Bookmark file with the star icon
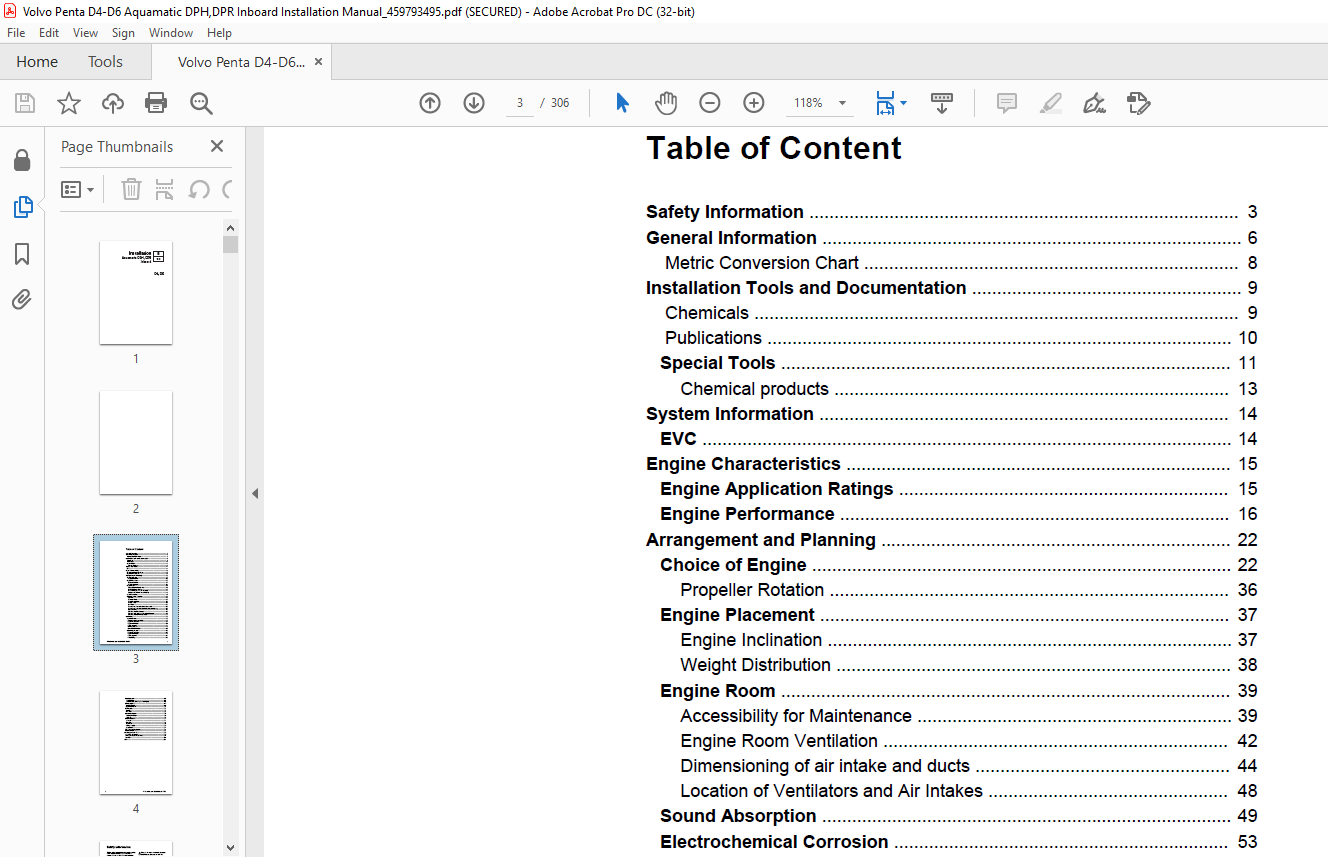 pyautogui.click(x=69, y=103)
